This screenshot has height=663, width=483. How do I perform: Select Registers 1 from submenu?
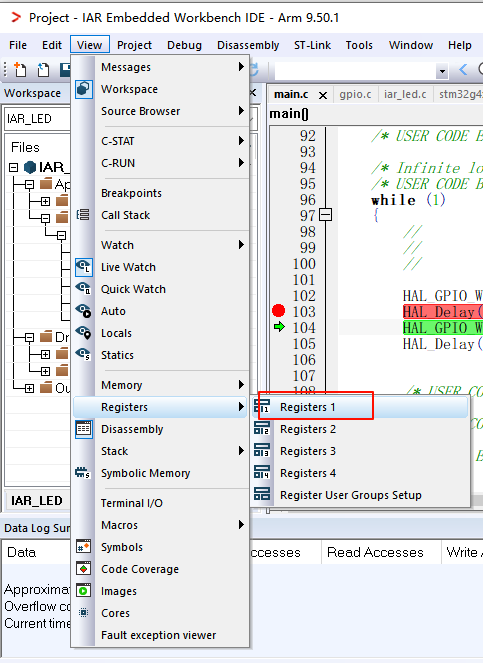pos(360,407)
